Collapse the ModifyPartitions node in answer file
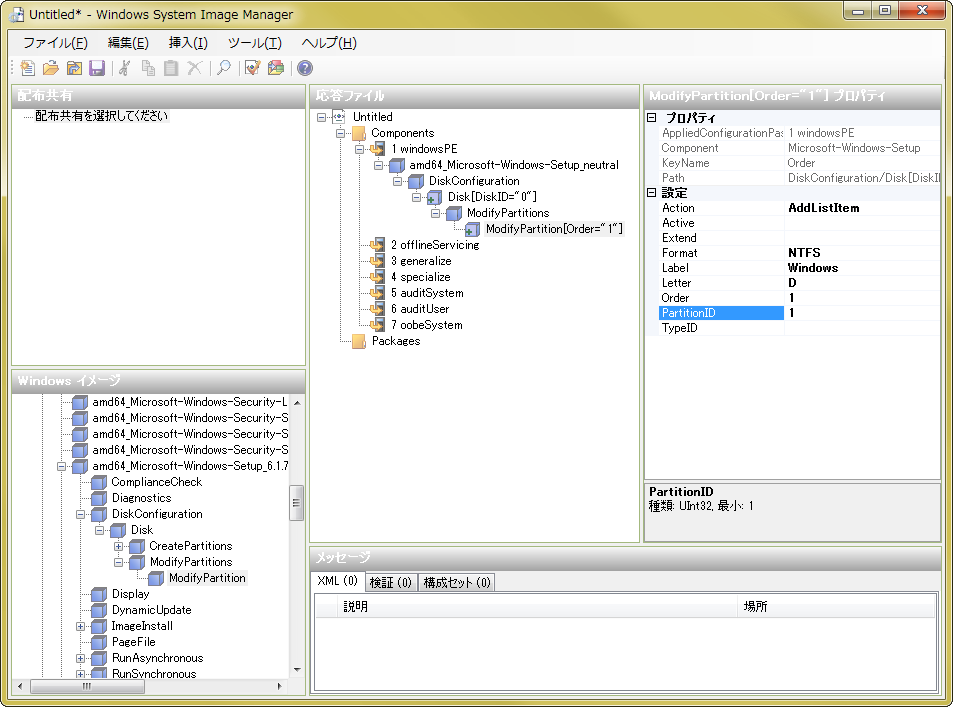The image size is (953, 707). pos(436,213)
